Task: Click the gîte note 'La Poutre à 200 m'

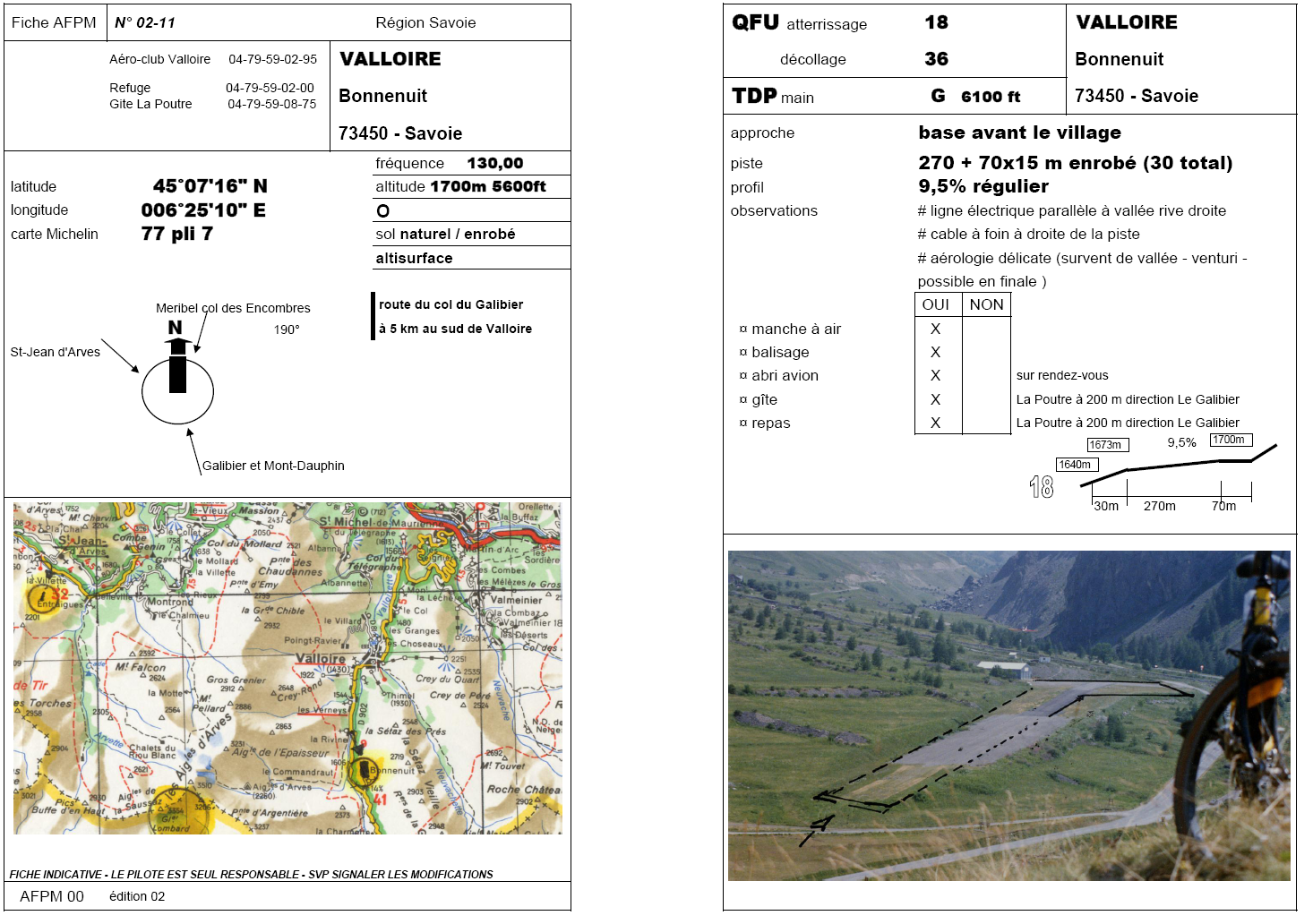Action: pyautogui.click(x=1128, y=399)
